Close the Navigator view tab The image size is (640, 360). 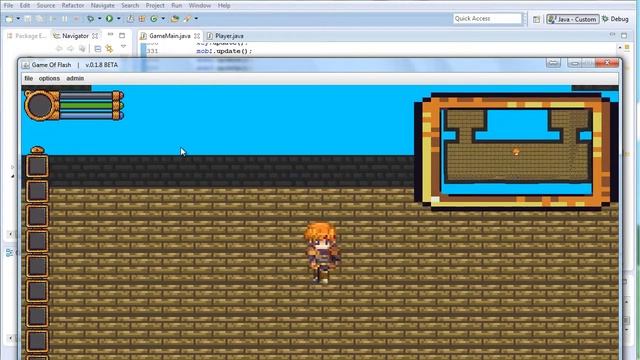tap(95, 36)
